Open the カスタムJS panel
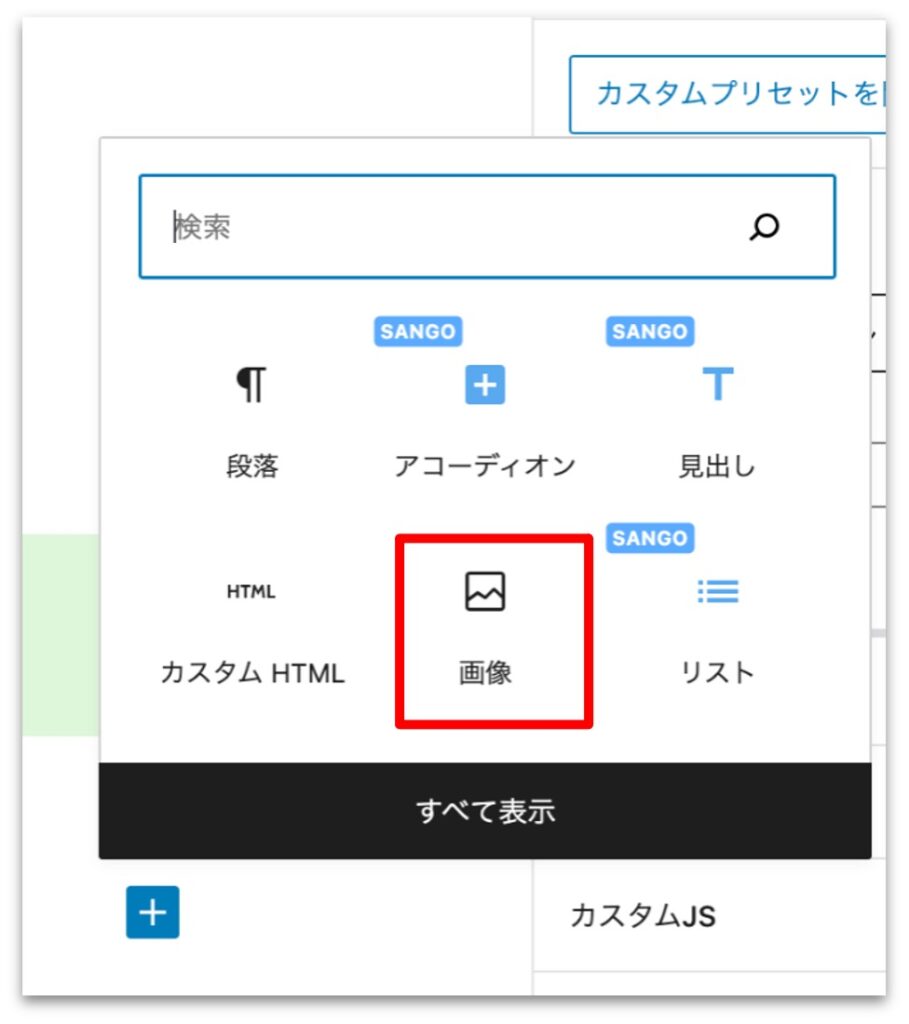 (x=709, y=915)
